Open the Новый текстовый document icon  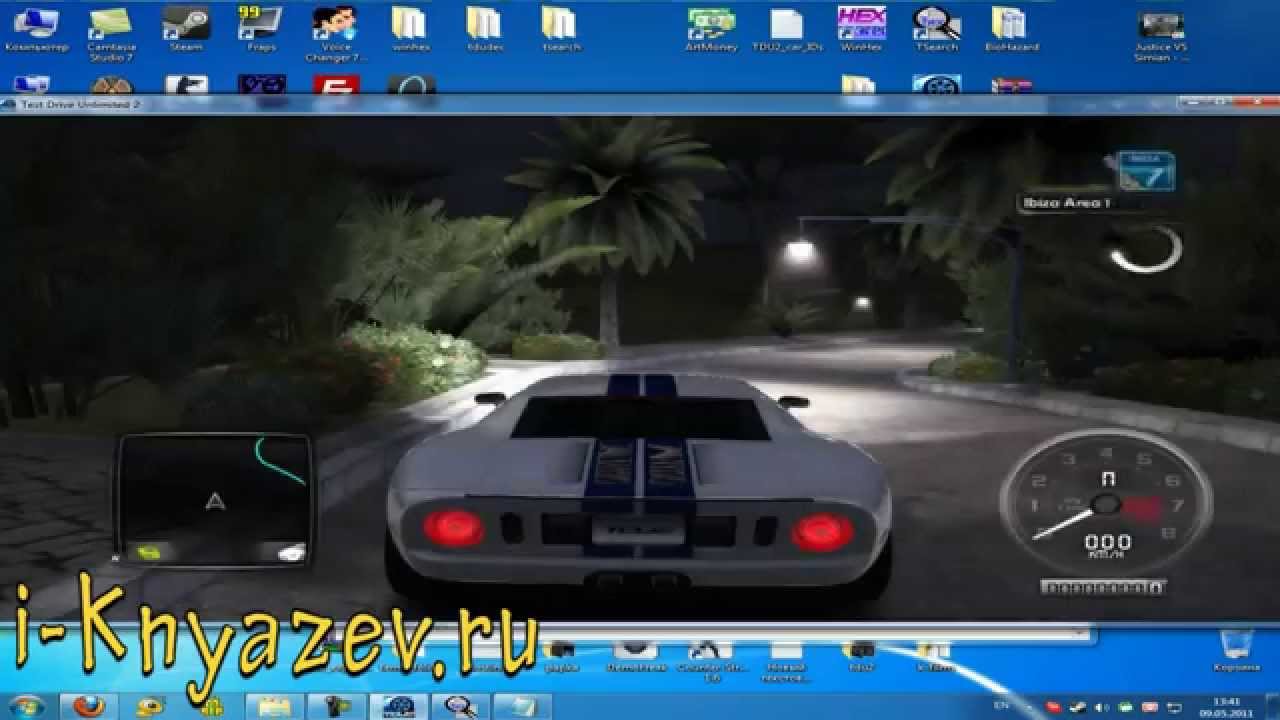(786, 660)
